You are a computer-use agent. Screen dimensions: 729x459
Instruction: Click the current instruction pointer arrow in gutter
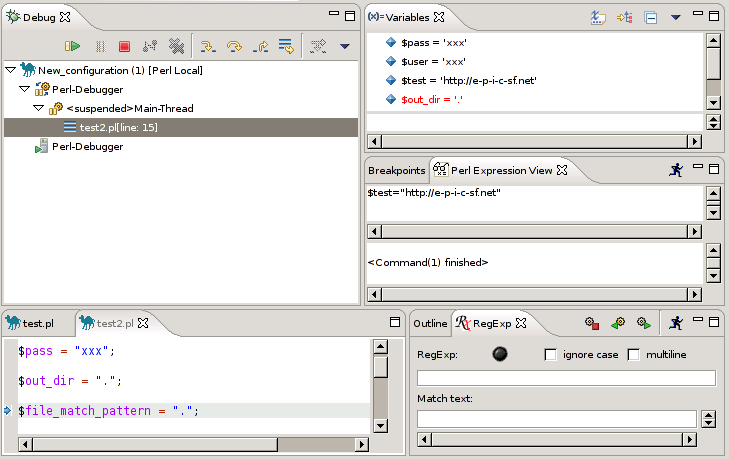click(7, 411)
